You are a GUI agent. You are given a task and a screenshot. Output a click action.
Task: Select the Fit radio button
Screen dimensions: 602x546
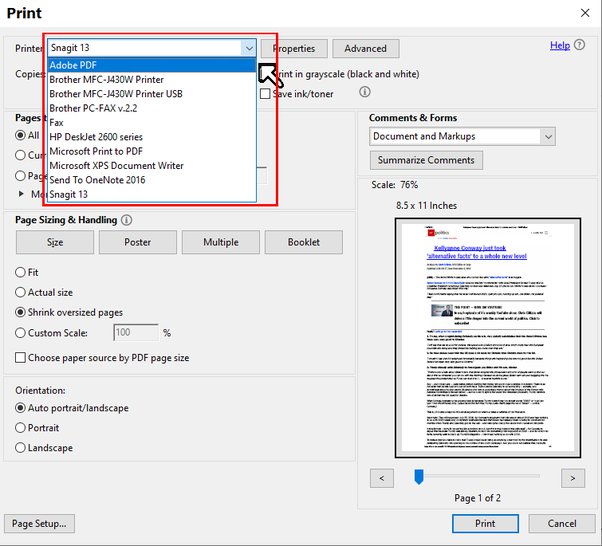(20, 273)
